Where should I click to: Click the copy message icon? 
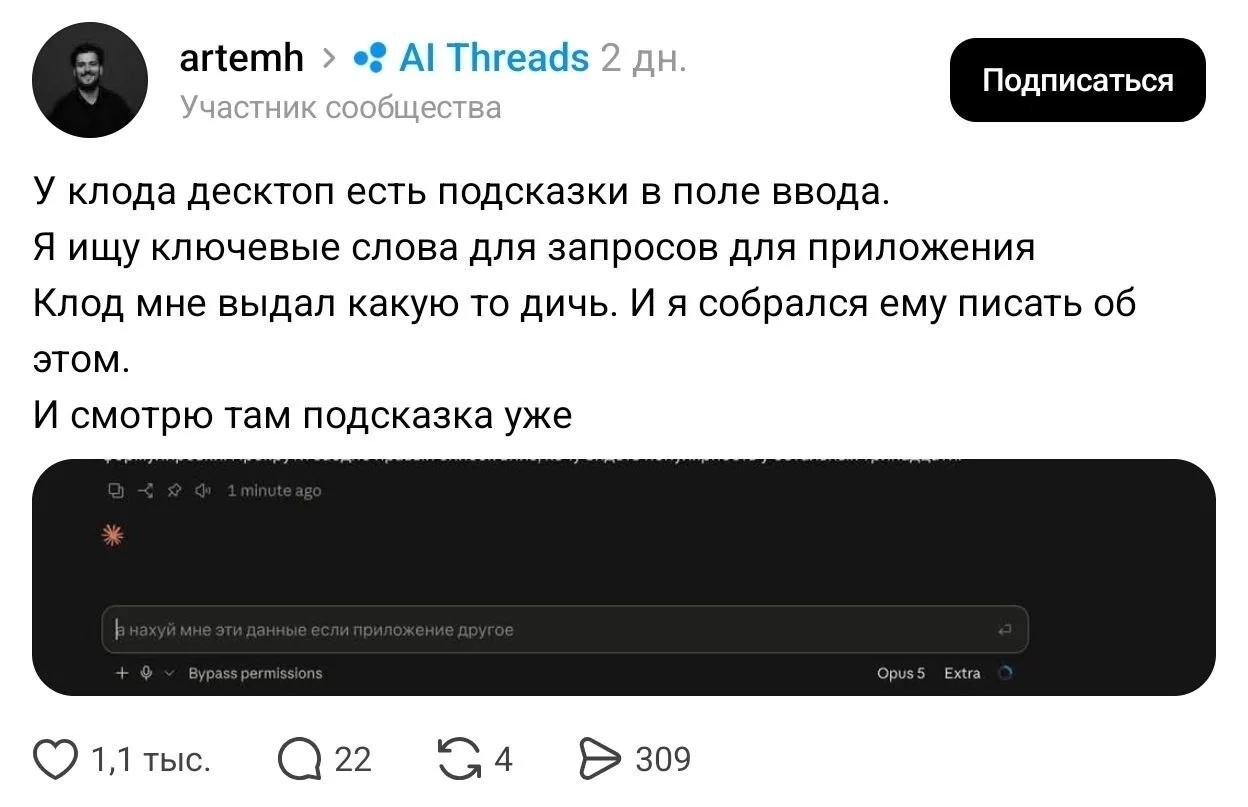(x=116, y=491)
